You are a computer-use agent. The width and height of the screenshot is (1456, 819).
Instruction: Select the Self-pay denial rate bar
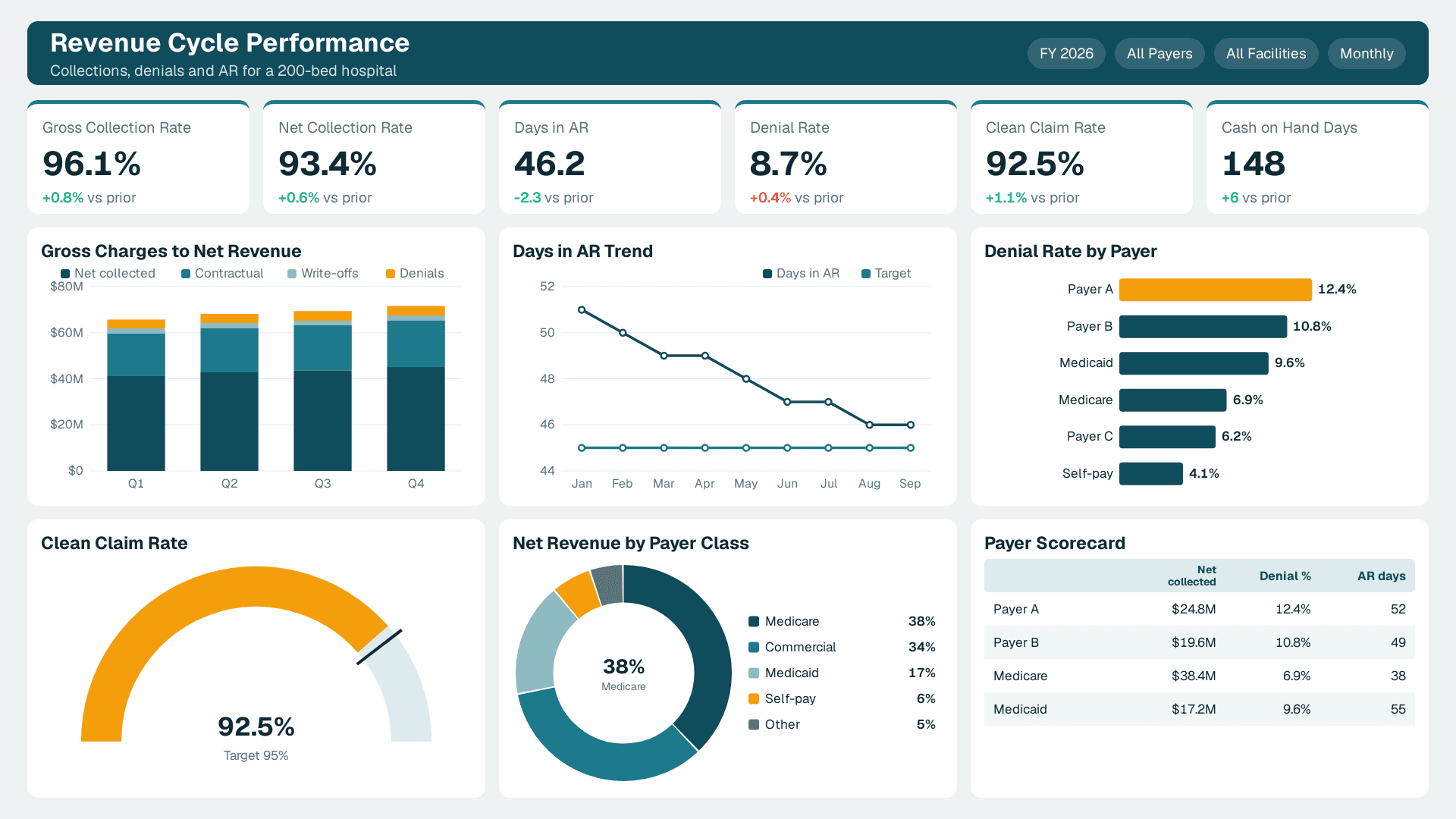click(x=1150, y=473)
